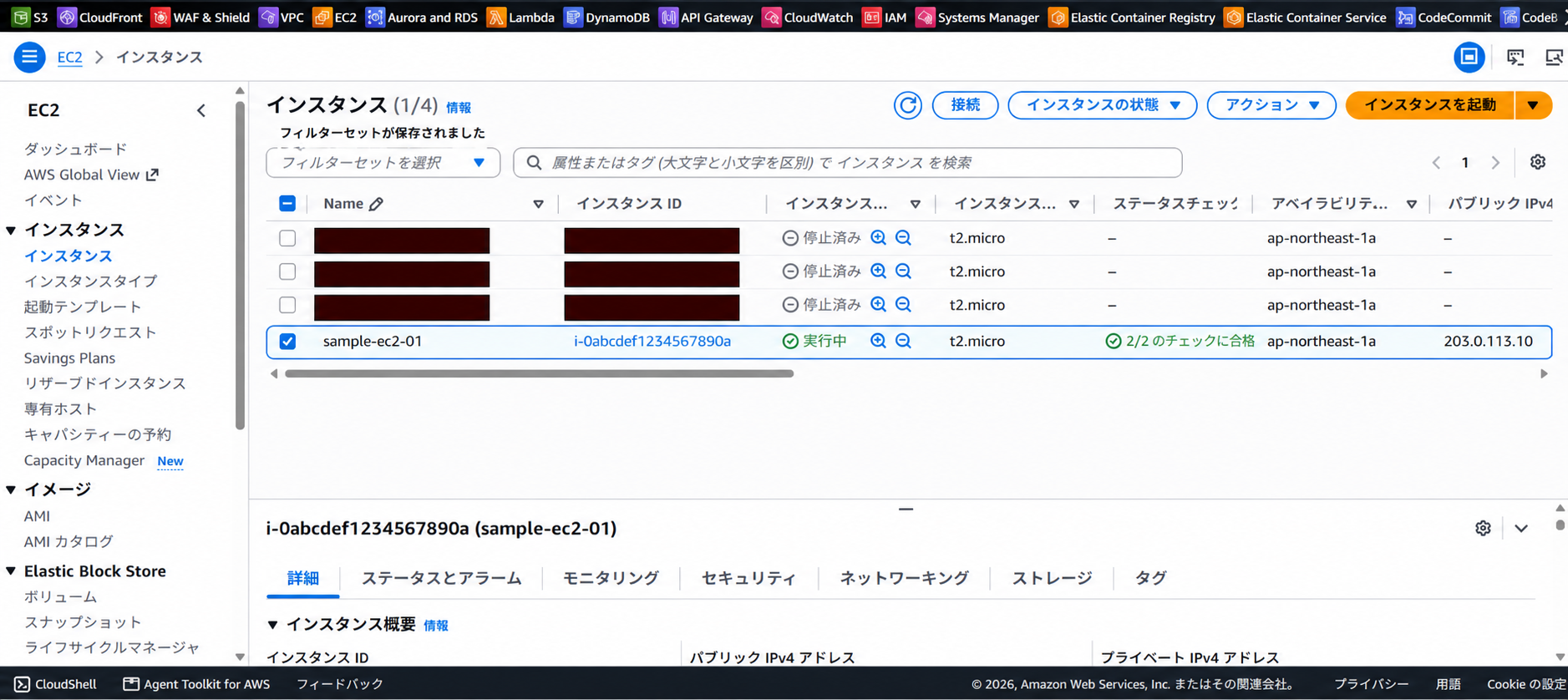Refresh the instances list

click(908, 105)
